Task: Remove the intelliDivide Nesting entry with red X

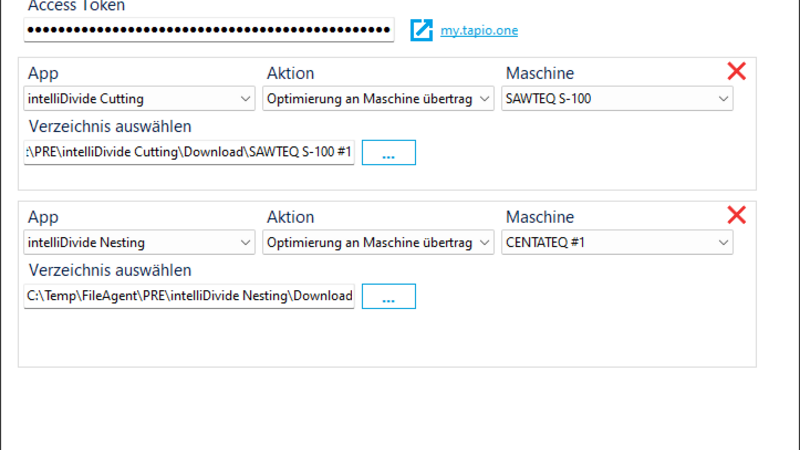Action: [736, 215]
